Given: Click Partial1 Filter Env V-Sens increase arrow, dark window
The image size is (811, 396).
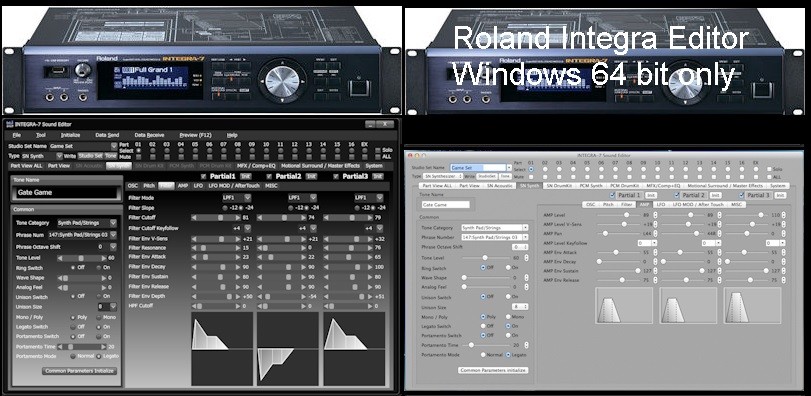Looking at the screenshot, I should (239, 239).
